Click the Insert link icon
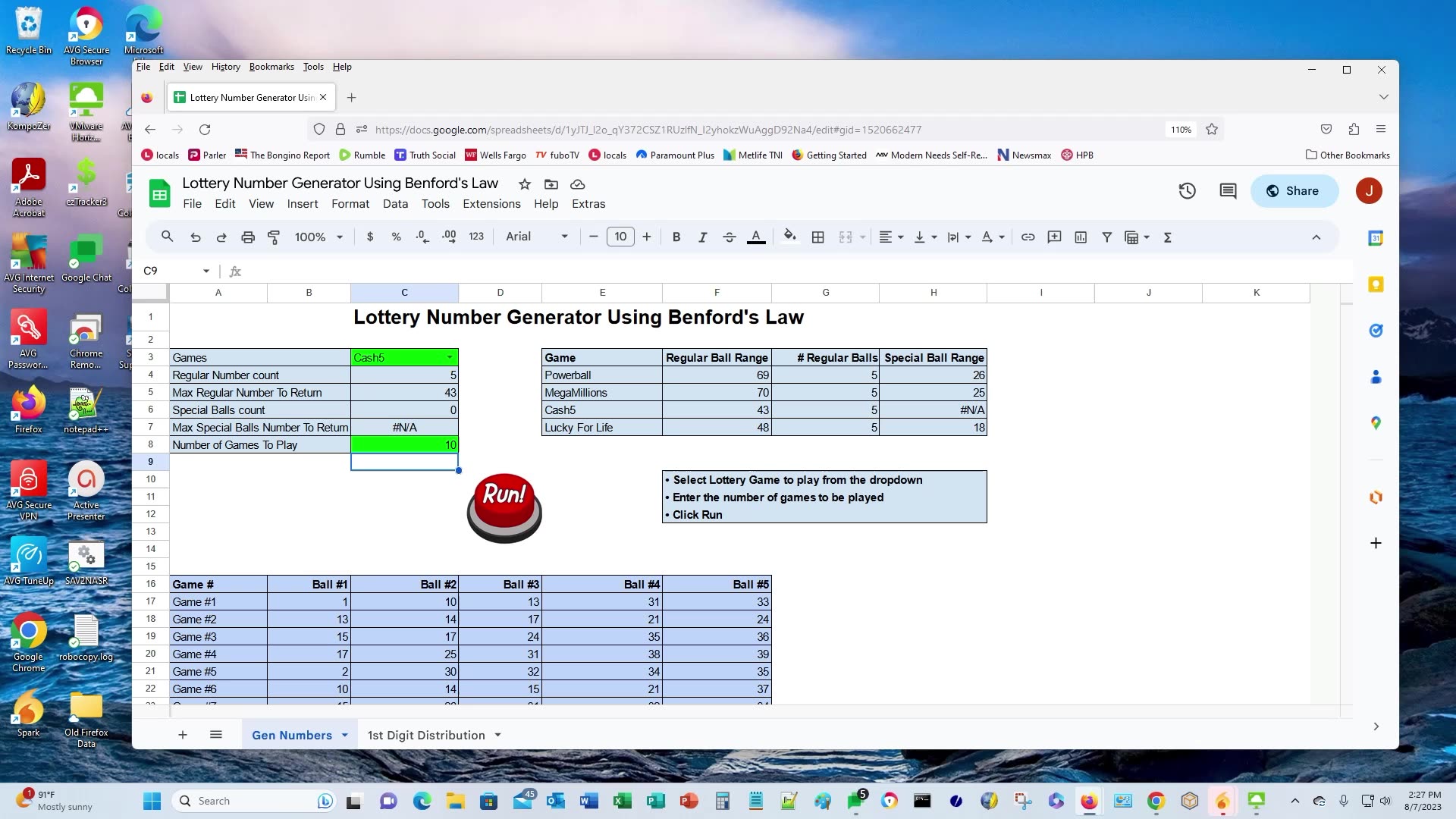1456x819 pixels. [x=1028, y=237]
